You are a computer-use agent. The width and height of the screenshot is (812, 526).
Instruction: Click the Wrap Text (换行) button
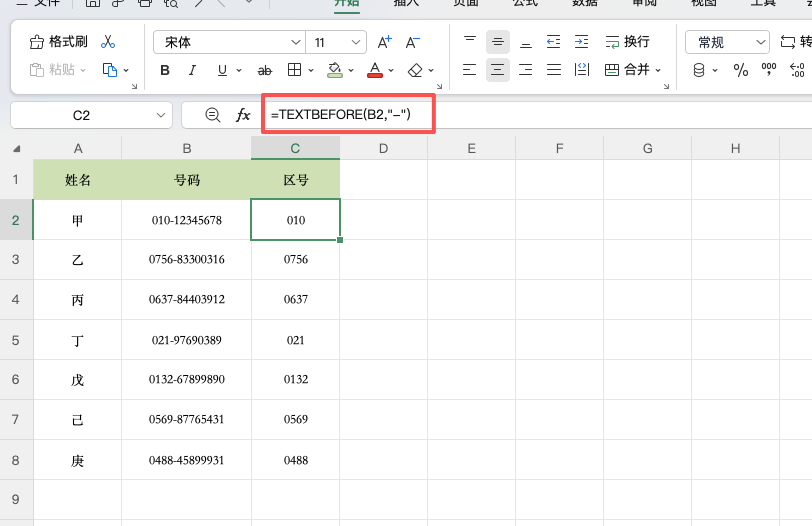(x=627, y=41)
